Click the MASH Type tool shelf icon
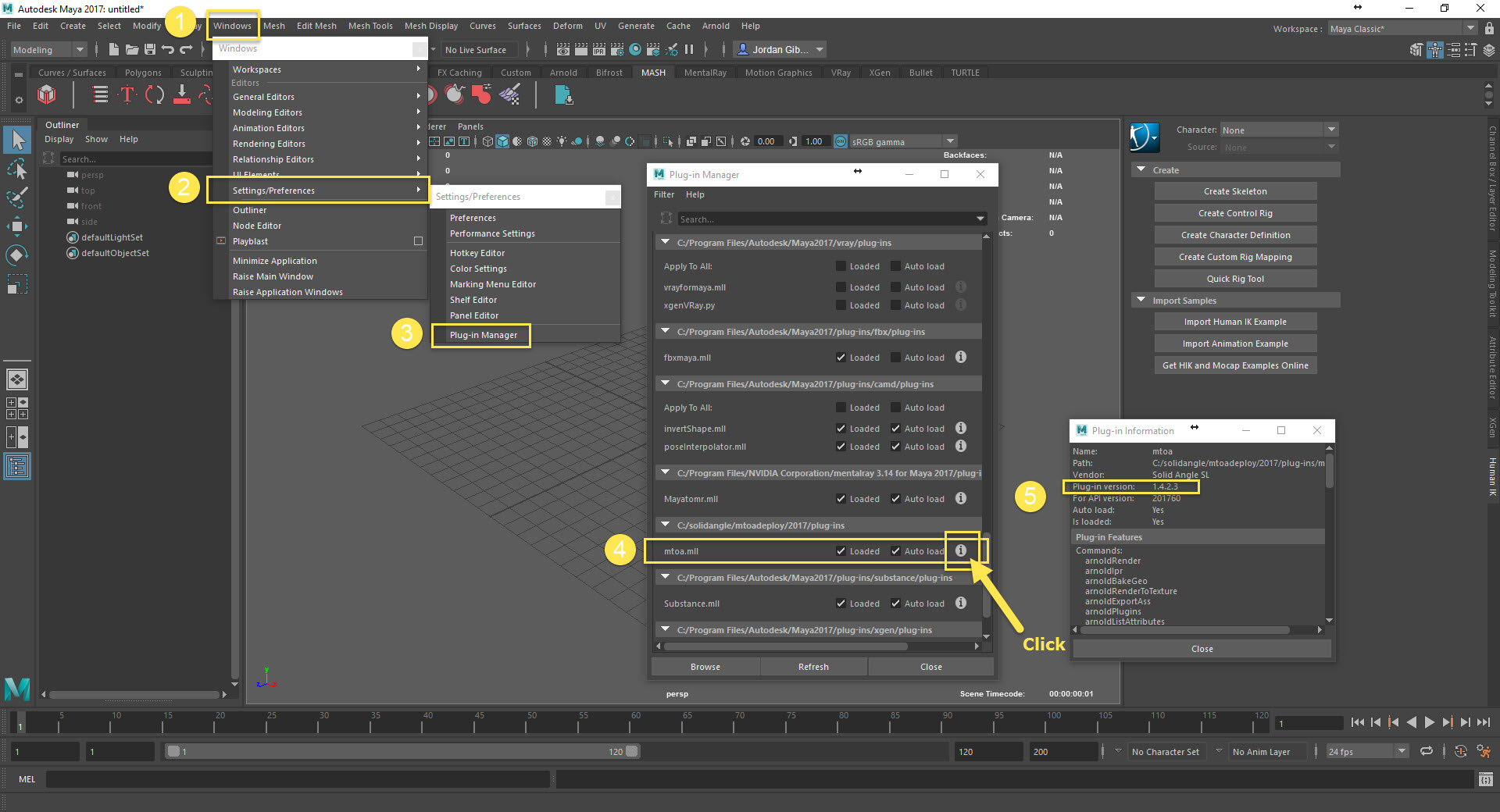This screenshot has width=1500, height=812. click(127, 95)
